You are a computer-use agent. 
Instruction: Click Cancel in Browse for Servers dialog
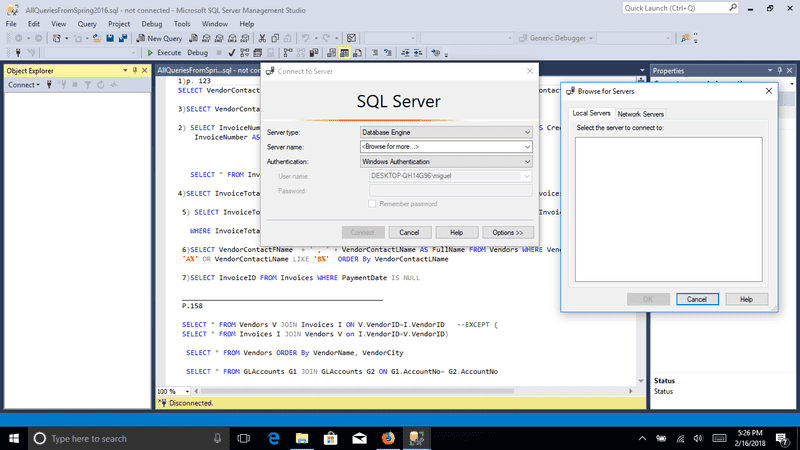[697, 299]
